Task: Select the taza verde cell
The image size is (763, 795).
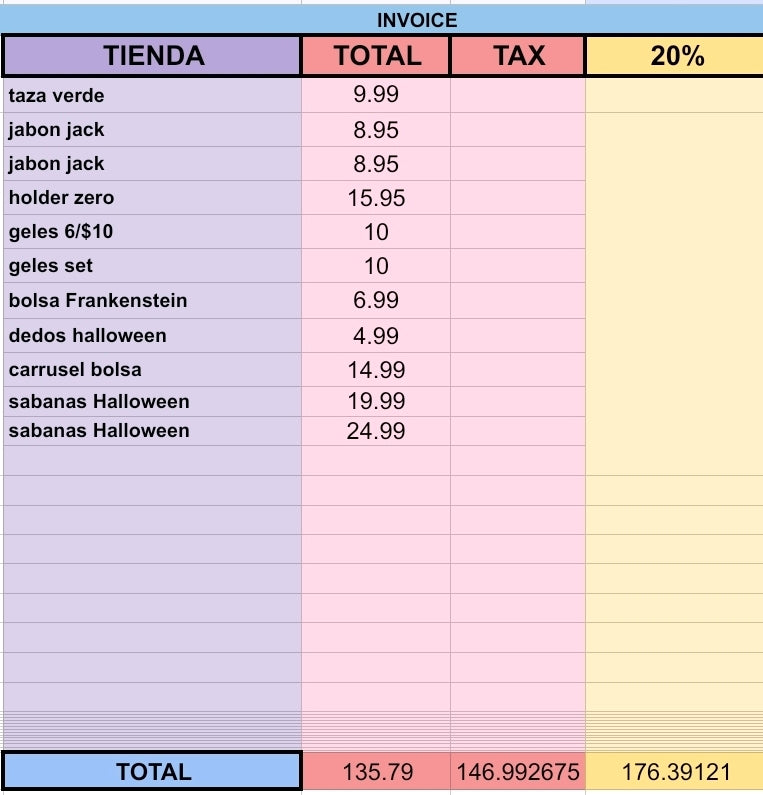Action: 152,95
